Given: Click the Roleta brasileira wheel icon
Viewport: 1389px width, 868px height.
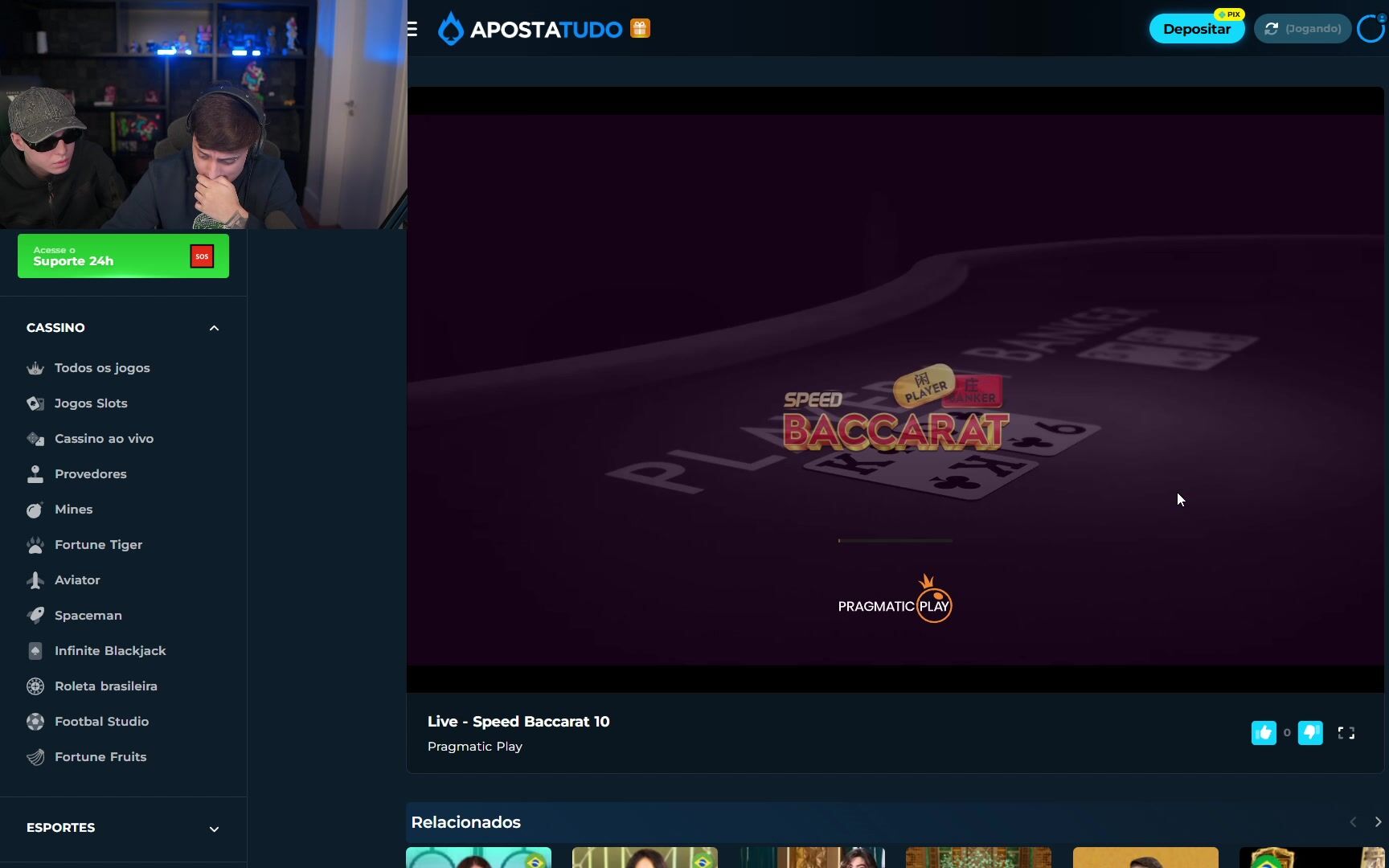Looking at the screenshot, I should pos(35,686).
